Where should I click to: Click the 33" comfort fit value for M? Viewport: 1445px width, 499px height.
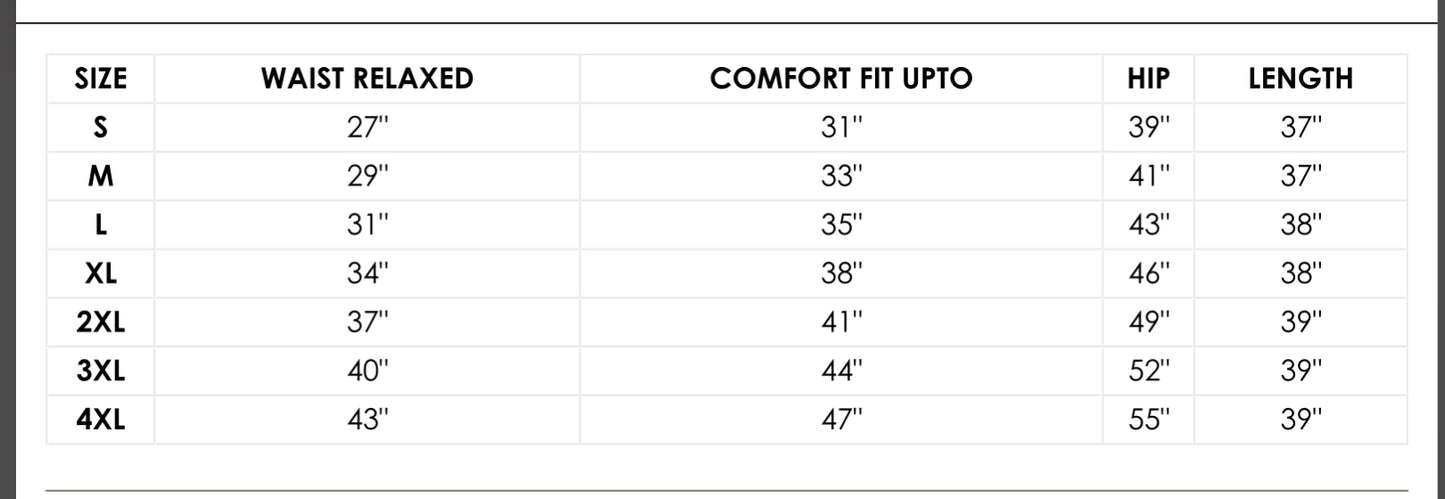pyautogui.click(x=841, y=177)
